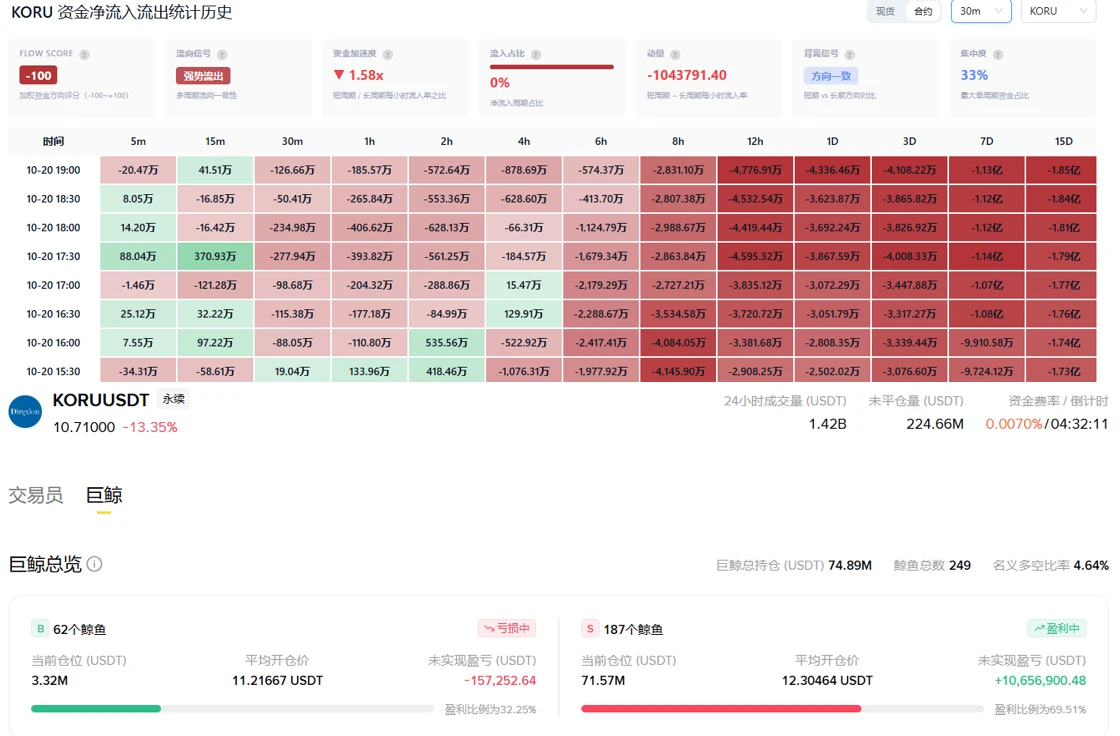
Task: Click the red -100 flow score badge
Action: (39, 75)
